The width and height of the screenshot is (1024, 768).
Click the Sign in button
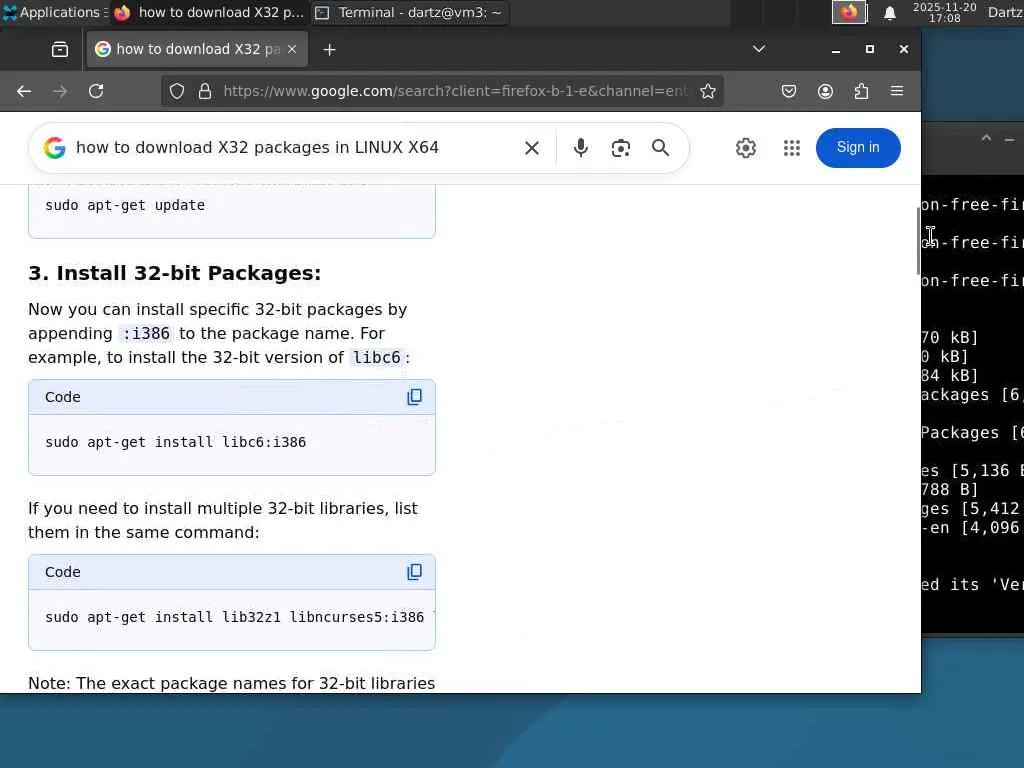pos(858,148)
